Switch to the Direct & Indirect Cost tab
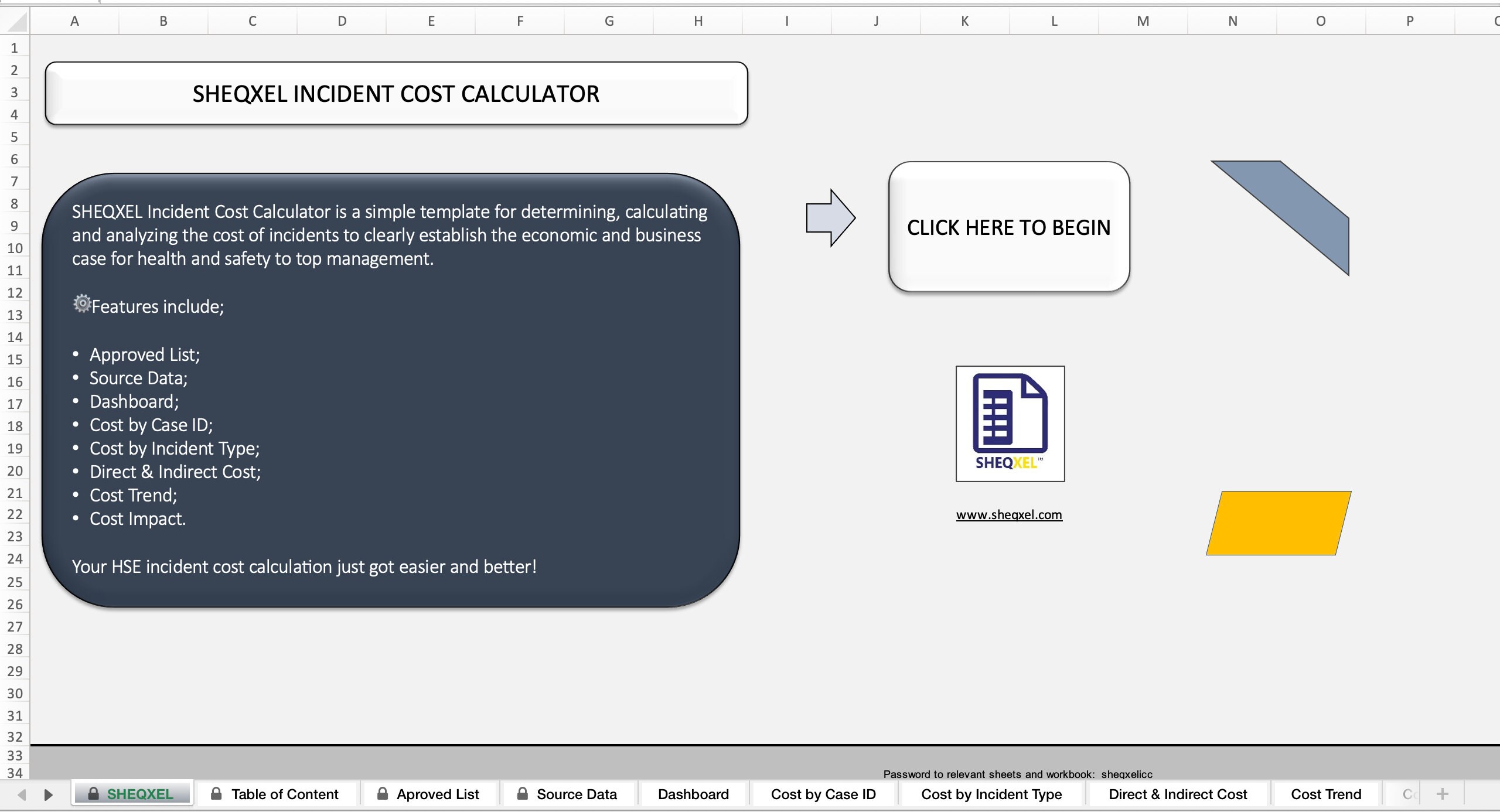Screen dimensions: 1500x812 (1178, 794)
